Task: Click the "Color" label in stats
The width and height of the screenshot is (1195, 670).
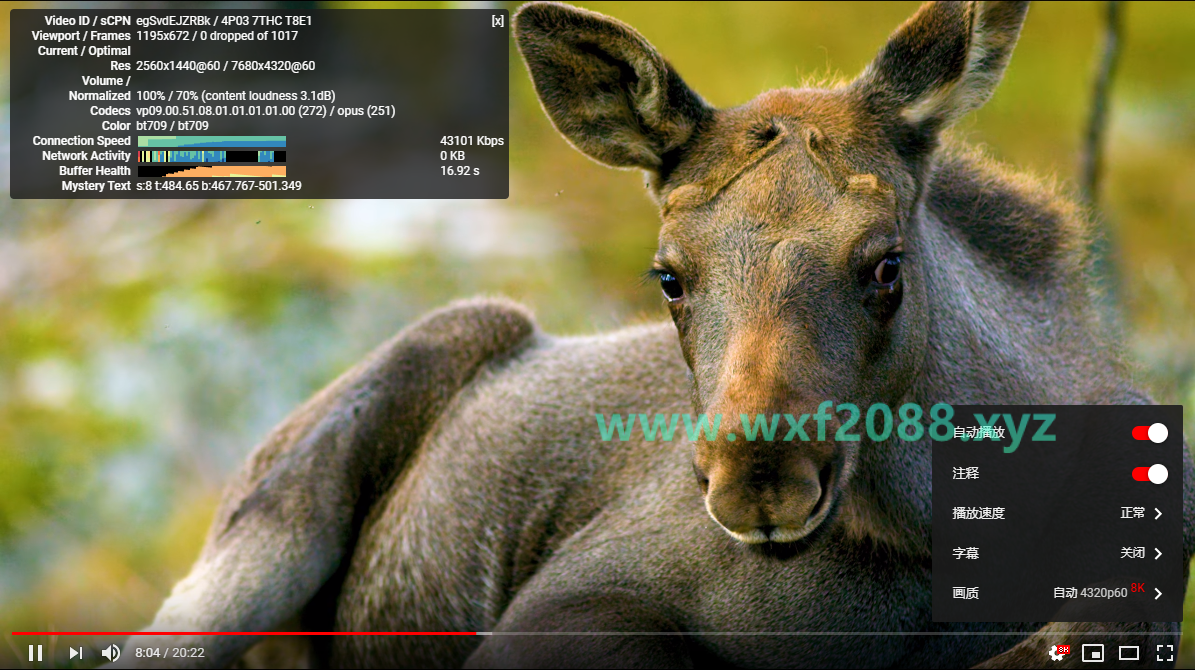Action: click(x=116, y=126)
